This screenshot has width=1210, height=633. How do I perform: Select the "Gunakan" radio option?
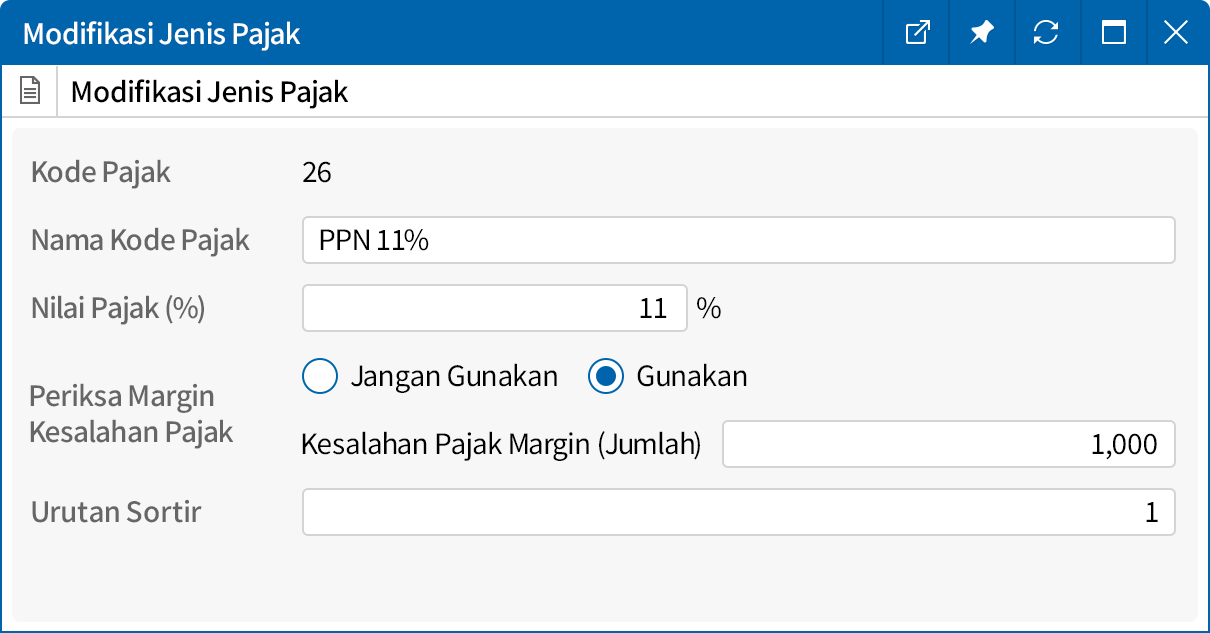[x=605, y=376]
